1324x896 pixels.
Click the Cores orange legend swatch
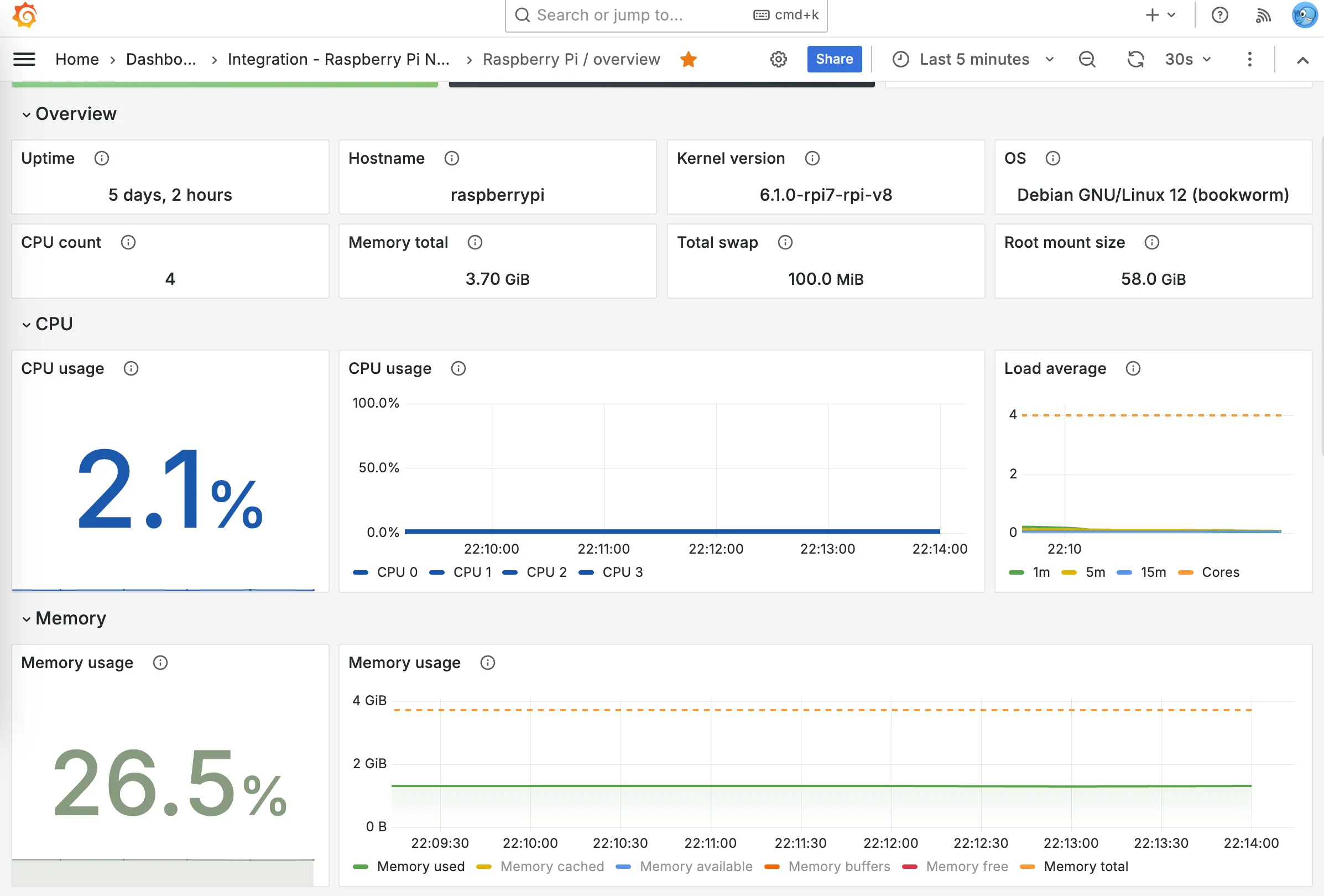pos(1186,572)
